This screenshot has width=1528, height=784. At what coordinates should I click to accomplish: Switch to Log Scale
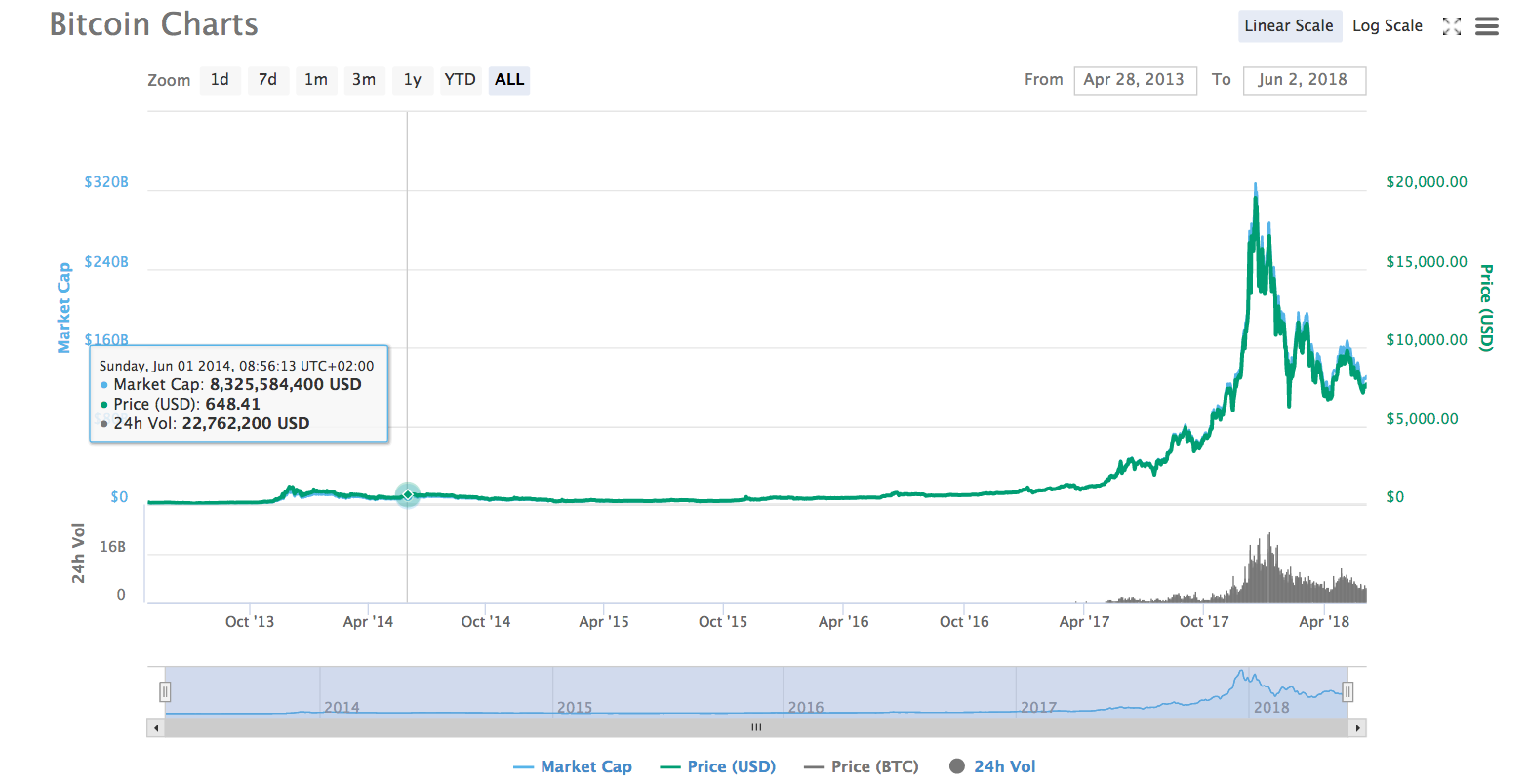tap(1387, 26)
